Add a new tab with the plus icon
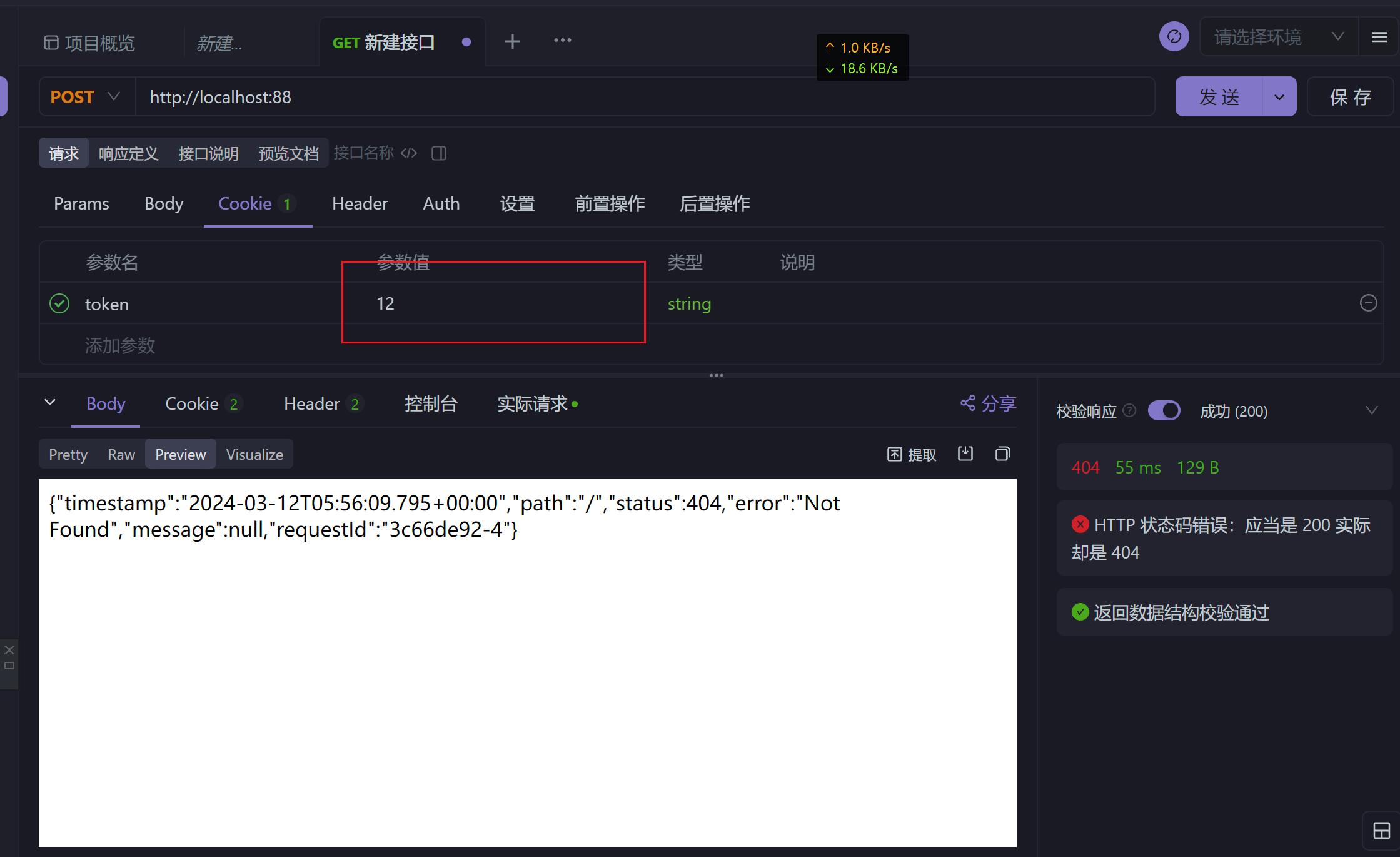This screenshot has width=1400, height=857. [x=512, y=41]
